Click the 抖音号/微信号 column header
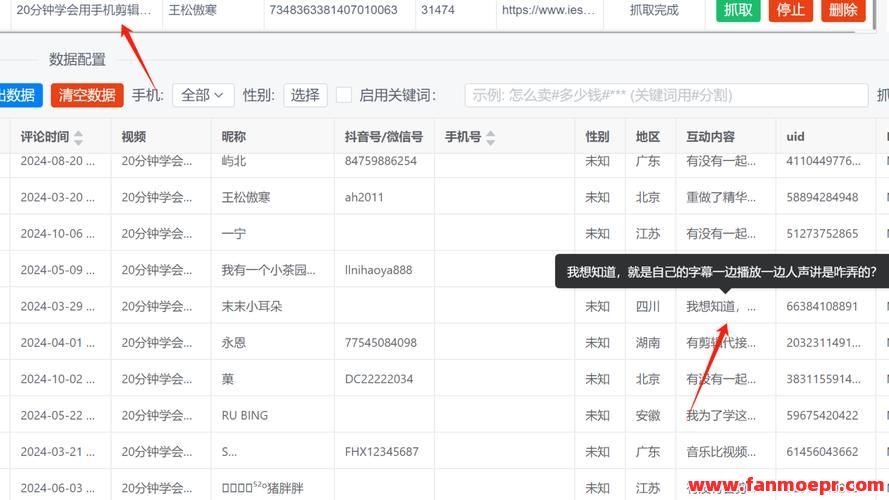The image size is (889, 500). (x=384, y=137)
